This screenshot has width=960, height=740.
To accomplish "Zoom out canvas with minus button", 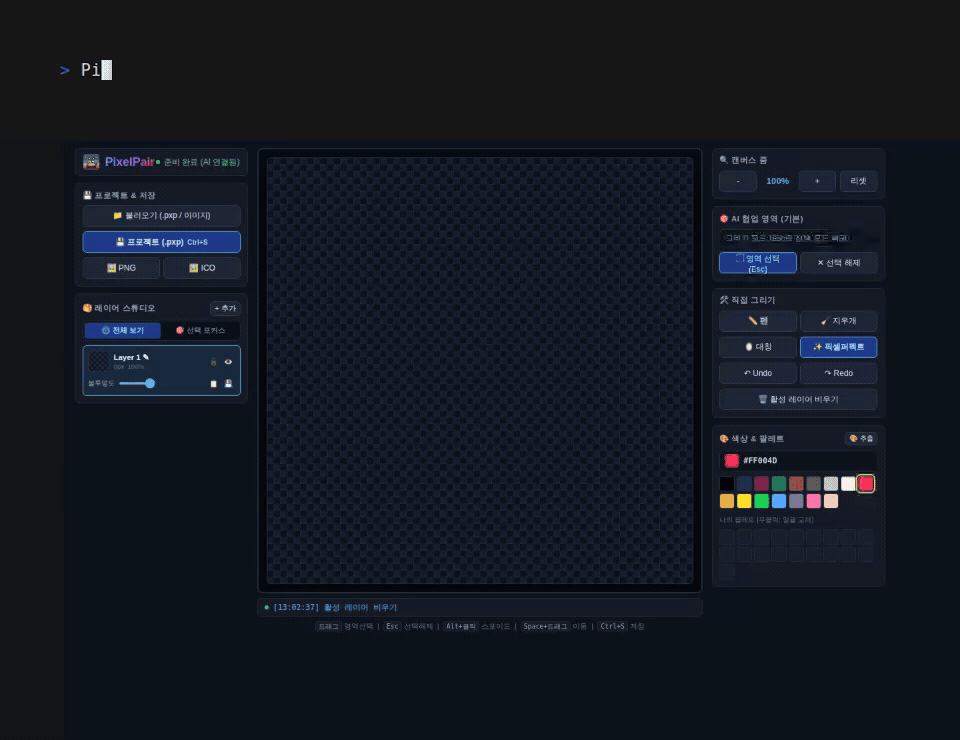I will click(738, 181).
